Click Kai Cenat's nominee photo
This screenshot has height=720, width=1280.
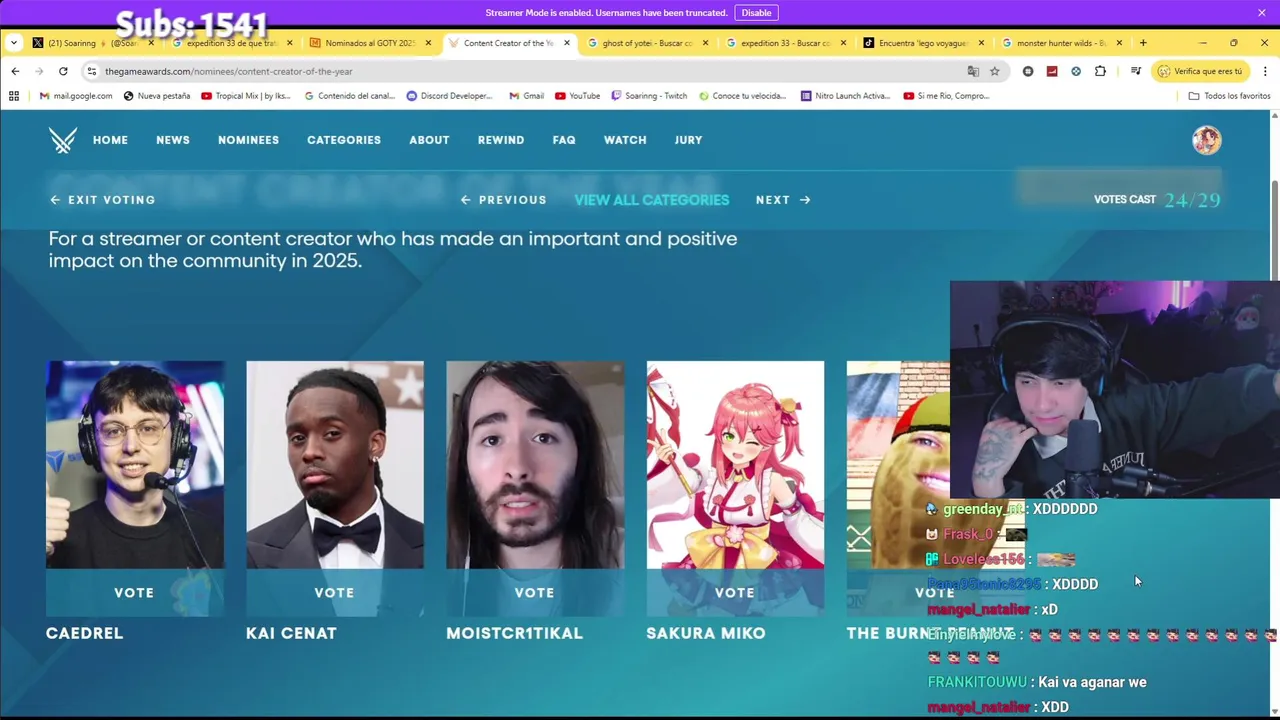pos(335,465)
